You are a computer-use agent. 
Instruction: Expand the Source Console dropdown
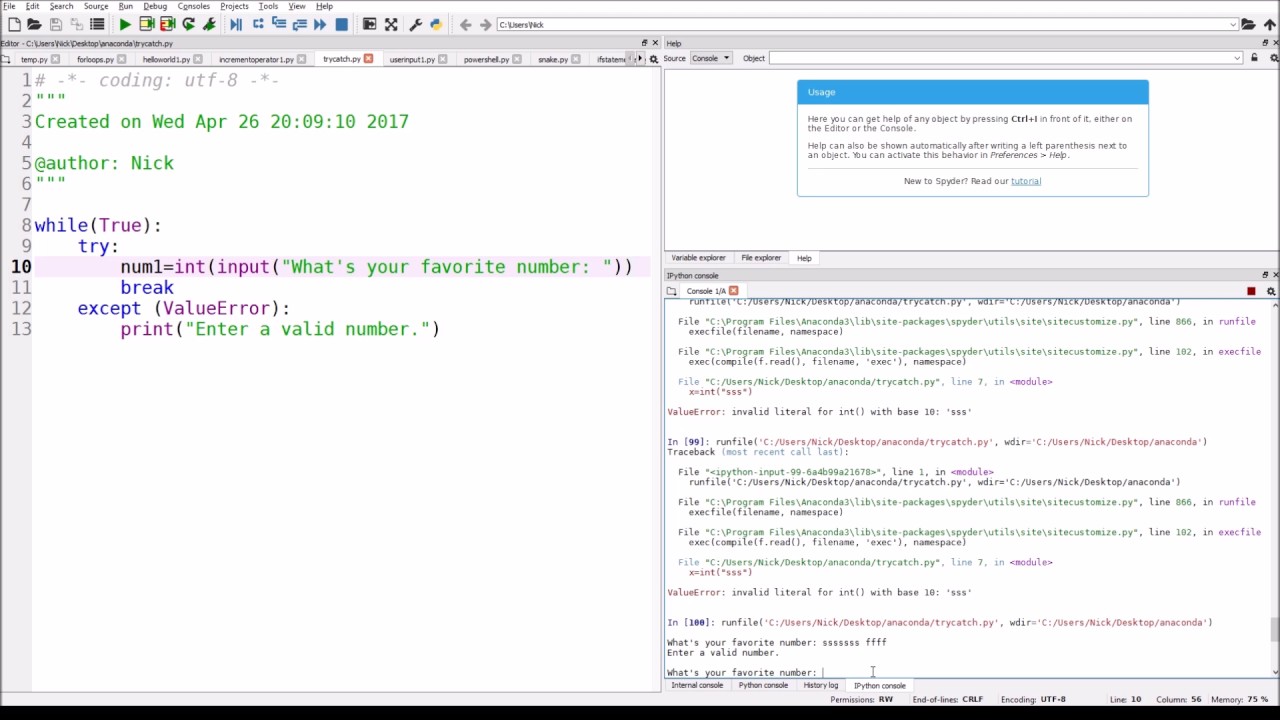click(711, 58)
